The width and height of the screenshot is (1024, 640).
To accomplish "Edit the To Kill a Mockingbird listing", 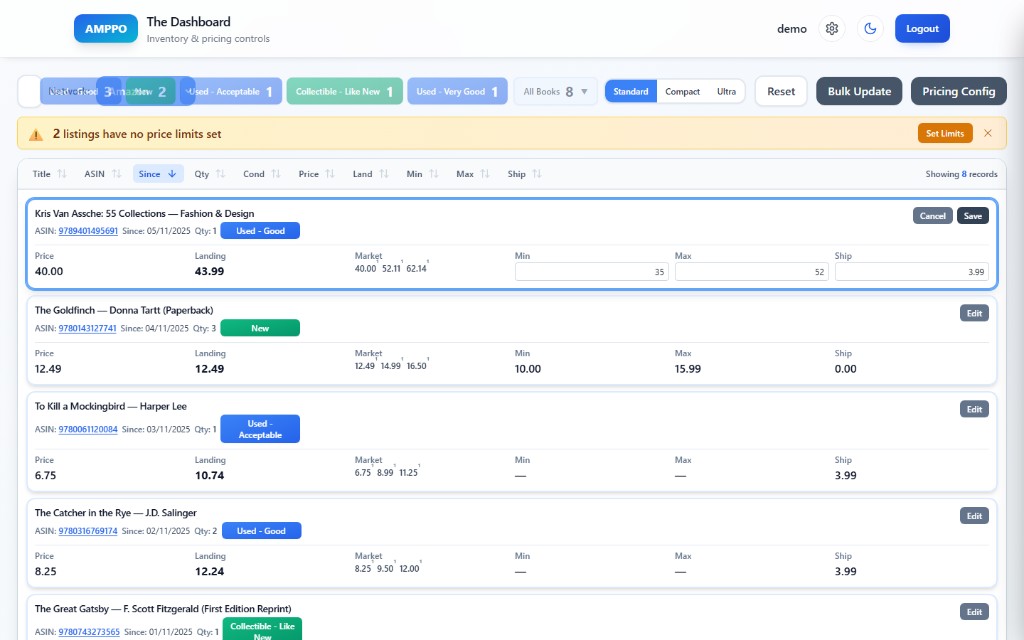I will point(974,409).
